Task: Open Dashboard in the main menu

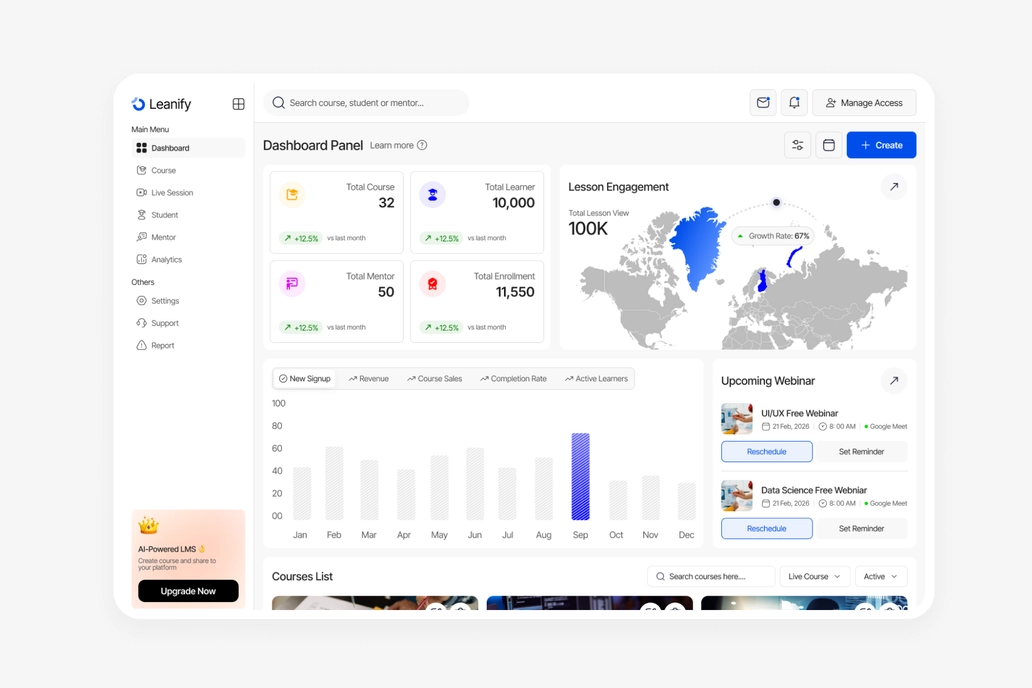Action: pos(188,148)
